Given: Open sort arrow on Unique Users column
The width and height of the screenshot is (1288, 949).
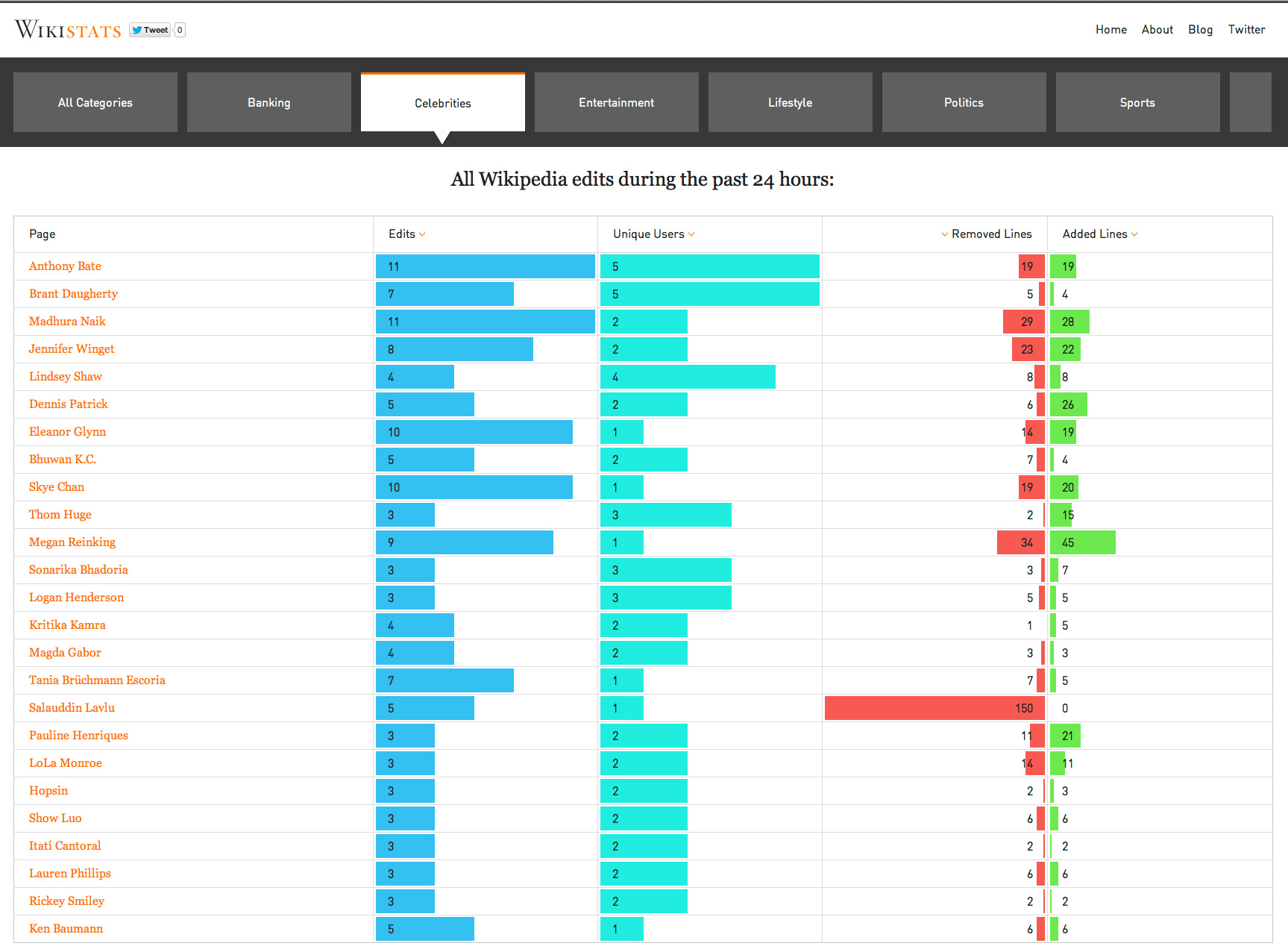Looking at the screenshot, I should coord(691,234).
